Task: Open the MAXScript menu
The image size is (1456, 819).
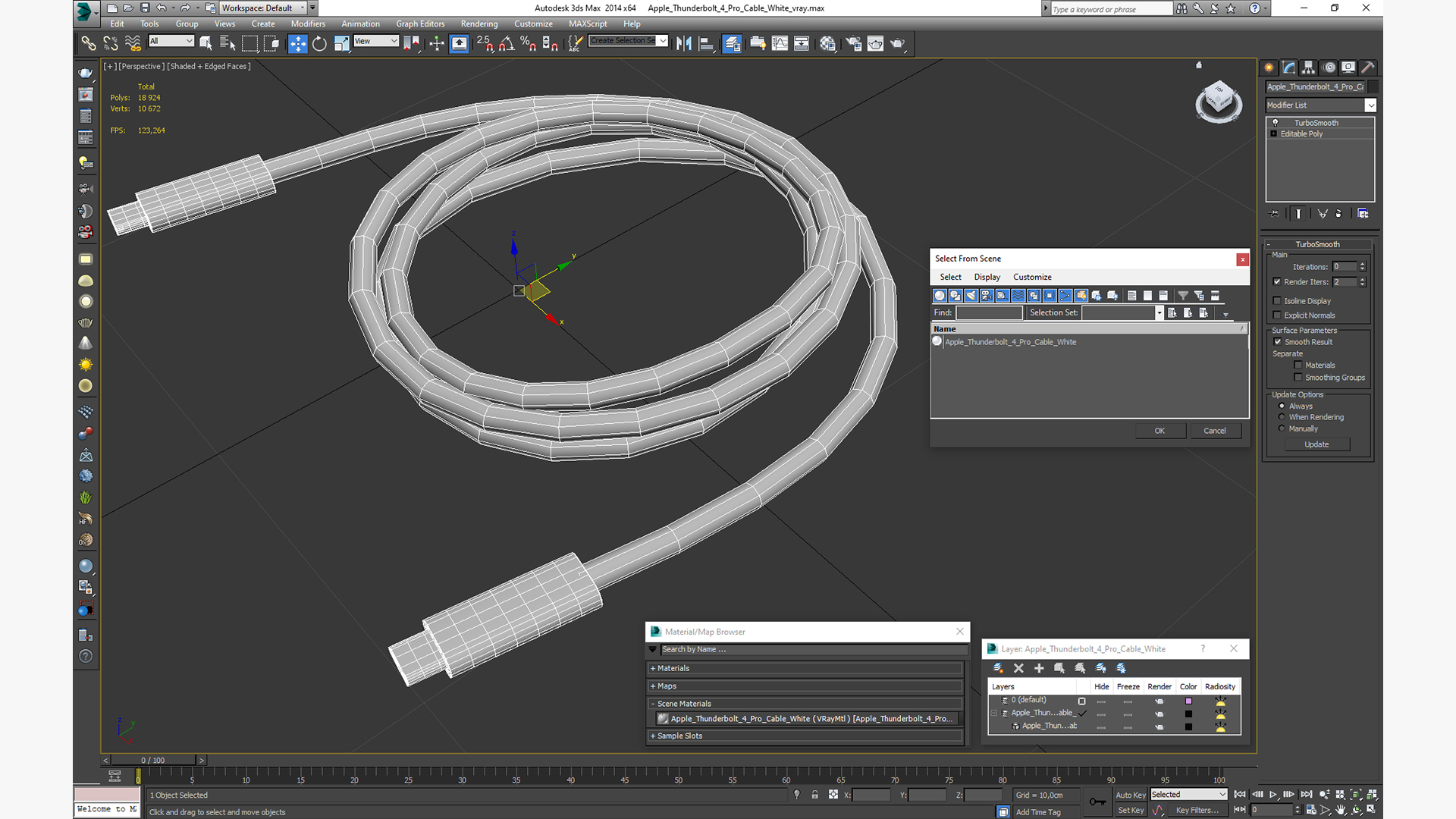Action: point(588,24)
